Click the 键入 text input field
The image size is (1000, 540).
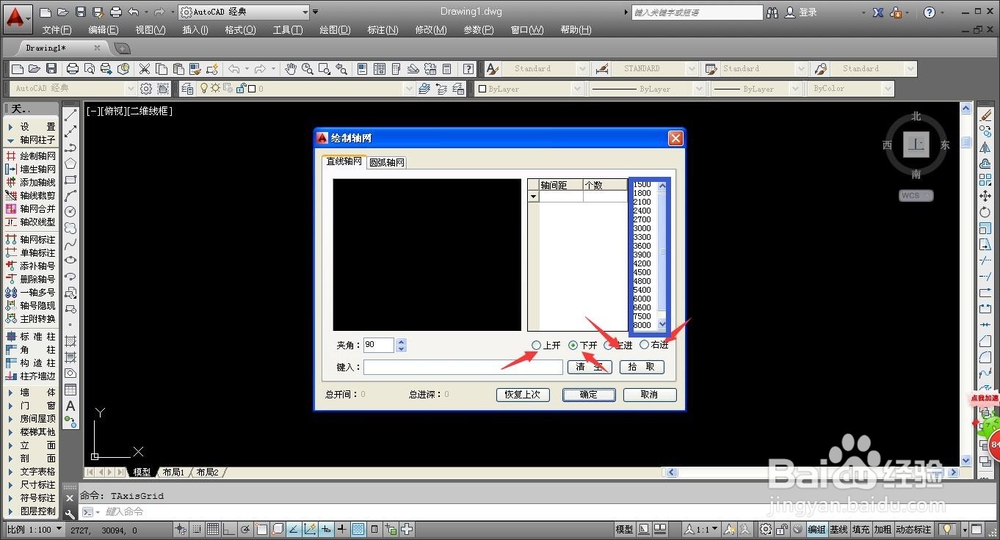(463, 367)
